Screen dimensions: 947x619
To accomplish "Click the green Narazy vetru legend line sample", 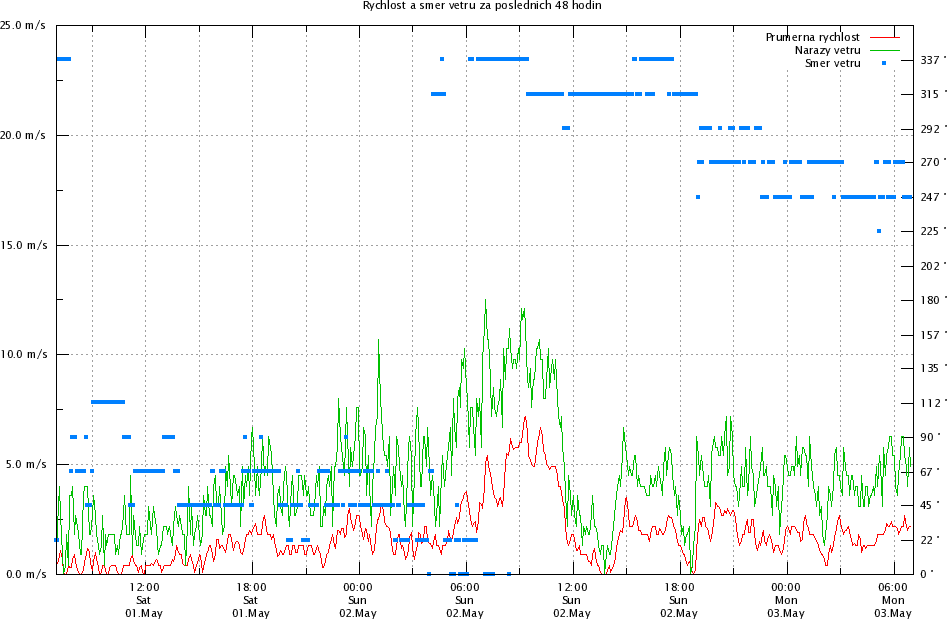I will coord(884,50).
